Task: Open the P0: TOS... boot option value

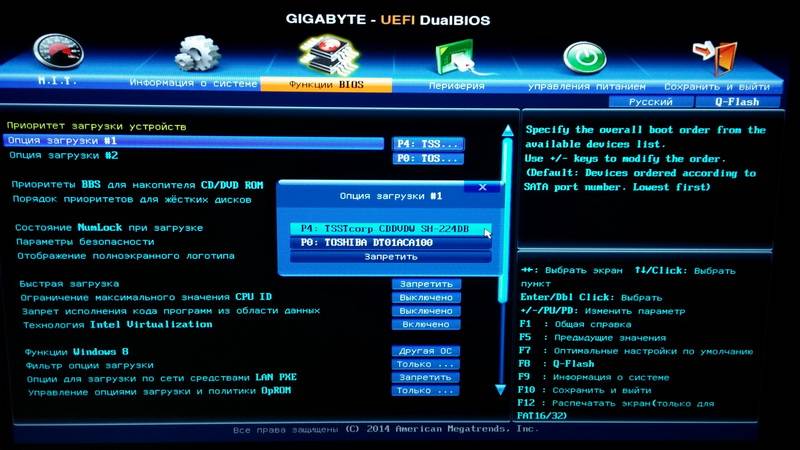Action: (x=428, y=159)
